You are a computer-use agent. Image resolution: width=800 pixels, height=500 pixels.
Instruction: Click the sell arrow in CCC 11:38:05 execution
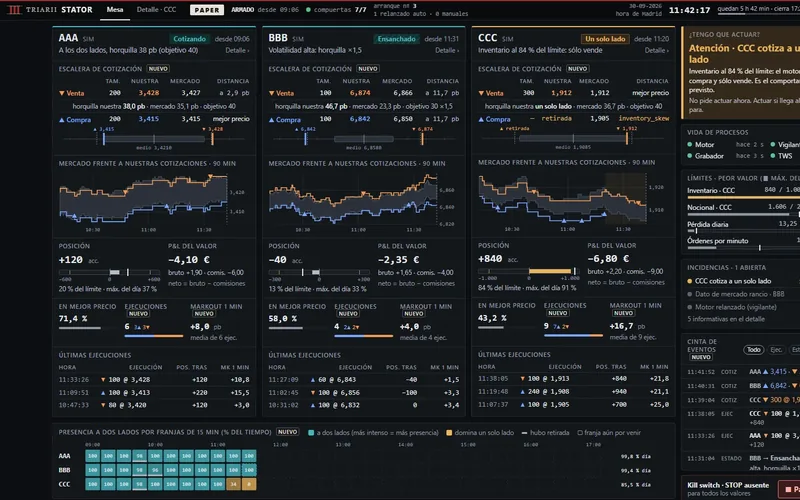point(522,379)
